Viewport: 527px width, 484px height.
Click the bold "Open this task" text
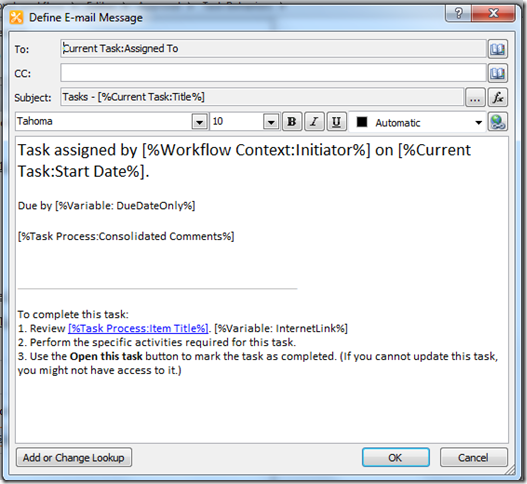(x=106, y=356)
